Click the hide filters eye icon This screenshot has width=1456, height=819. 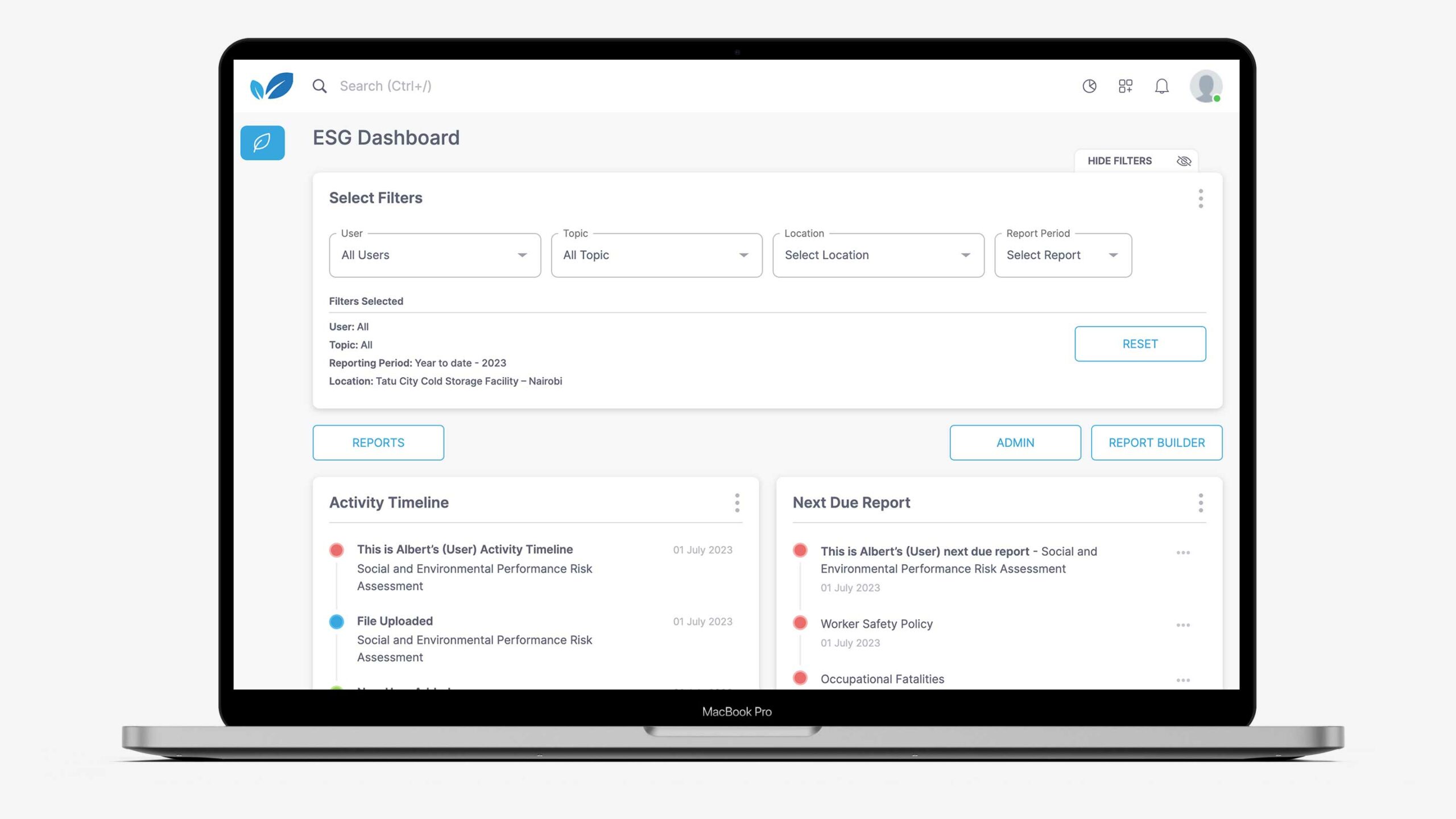click(x=1183, y=160)
